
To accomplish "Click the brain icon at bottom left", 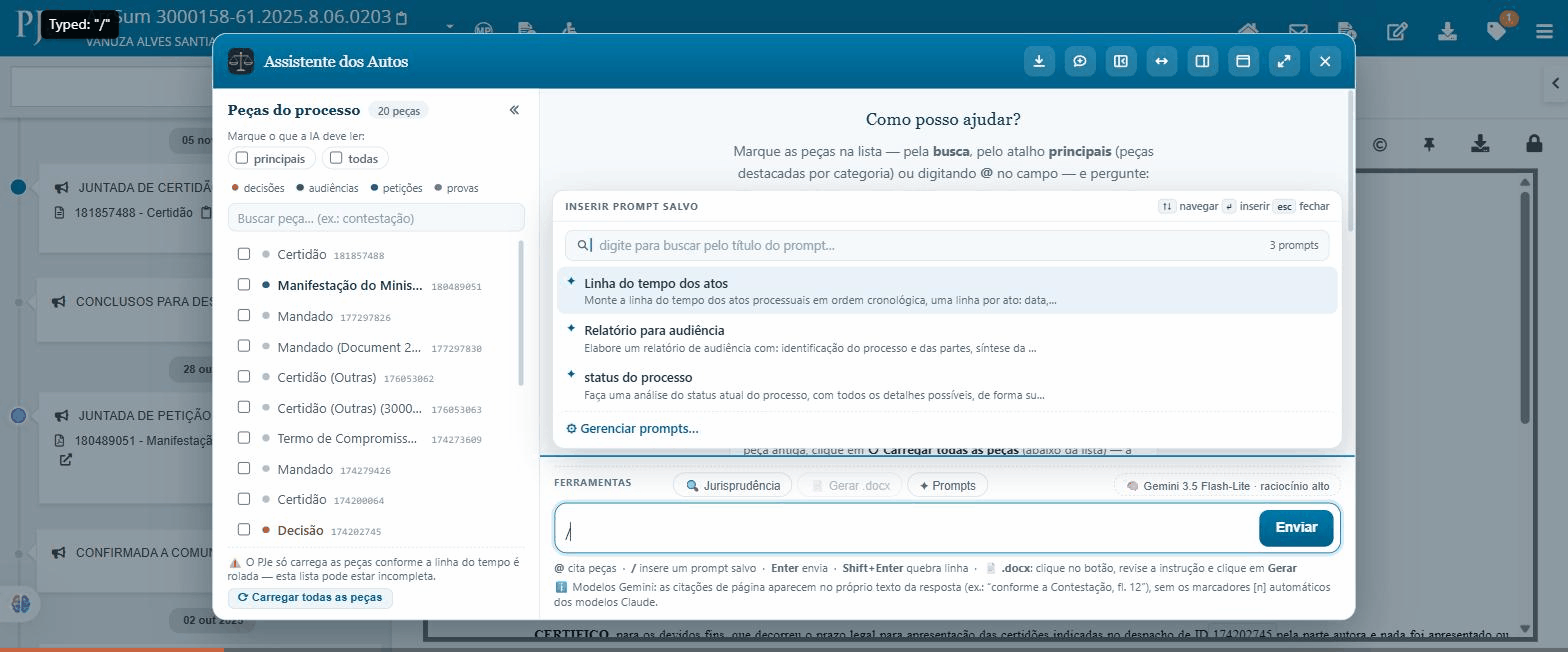I will click(22, 603).
